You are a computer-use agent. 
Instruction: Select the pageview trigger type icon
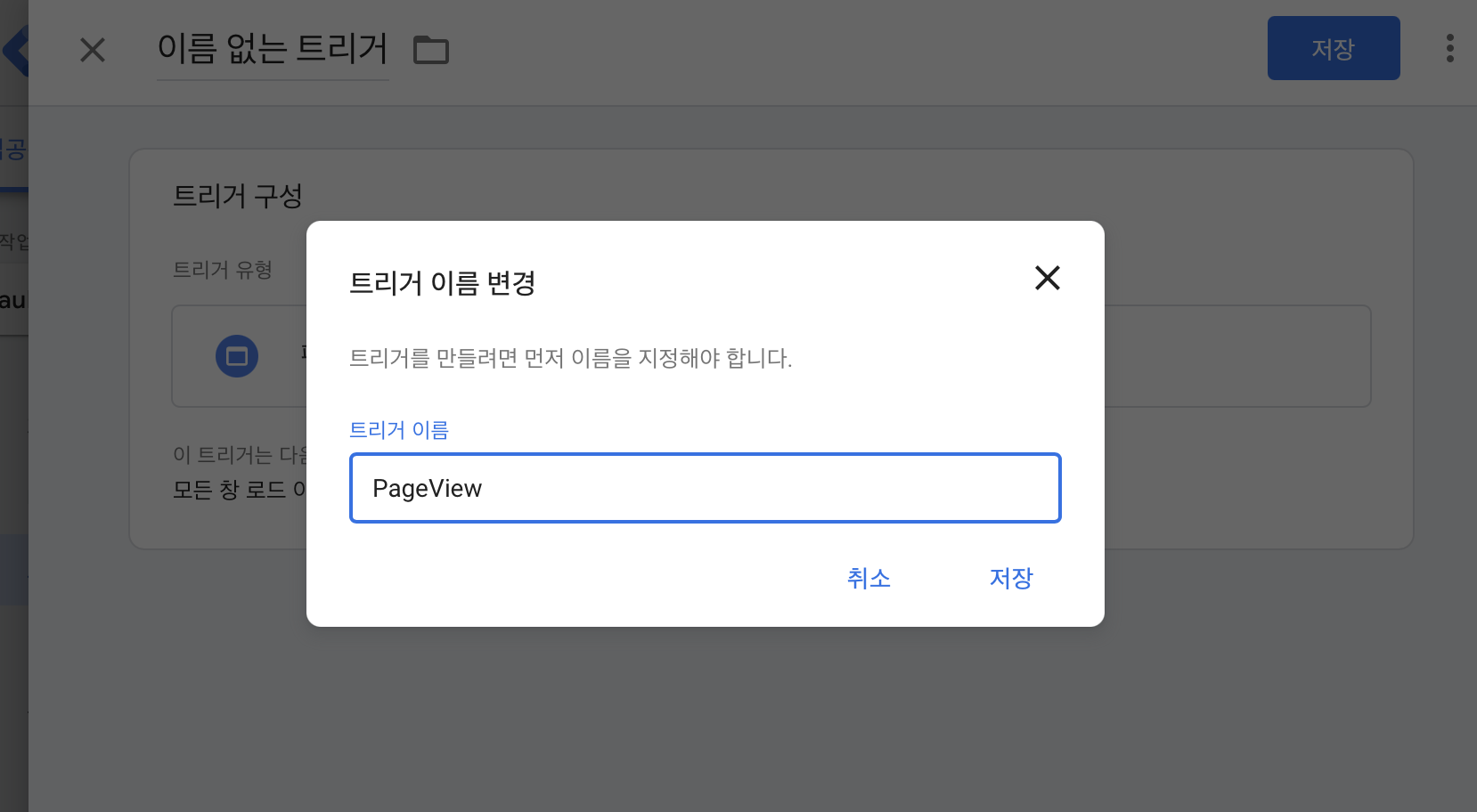237,356
